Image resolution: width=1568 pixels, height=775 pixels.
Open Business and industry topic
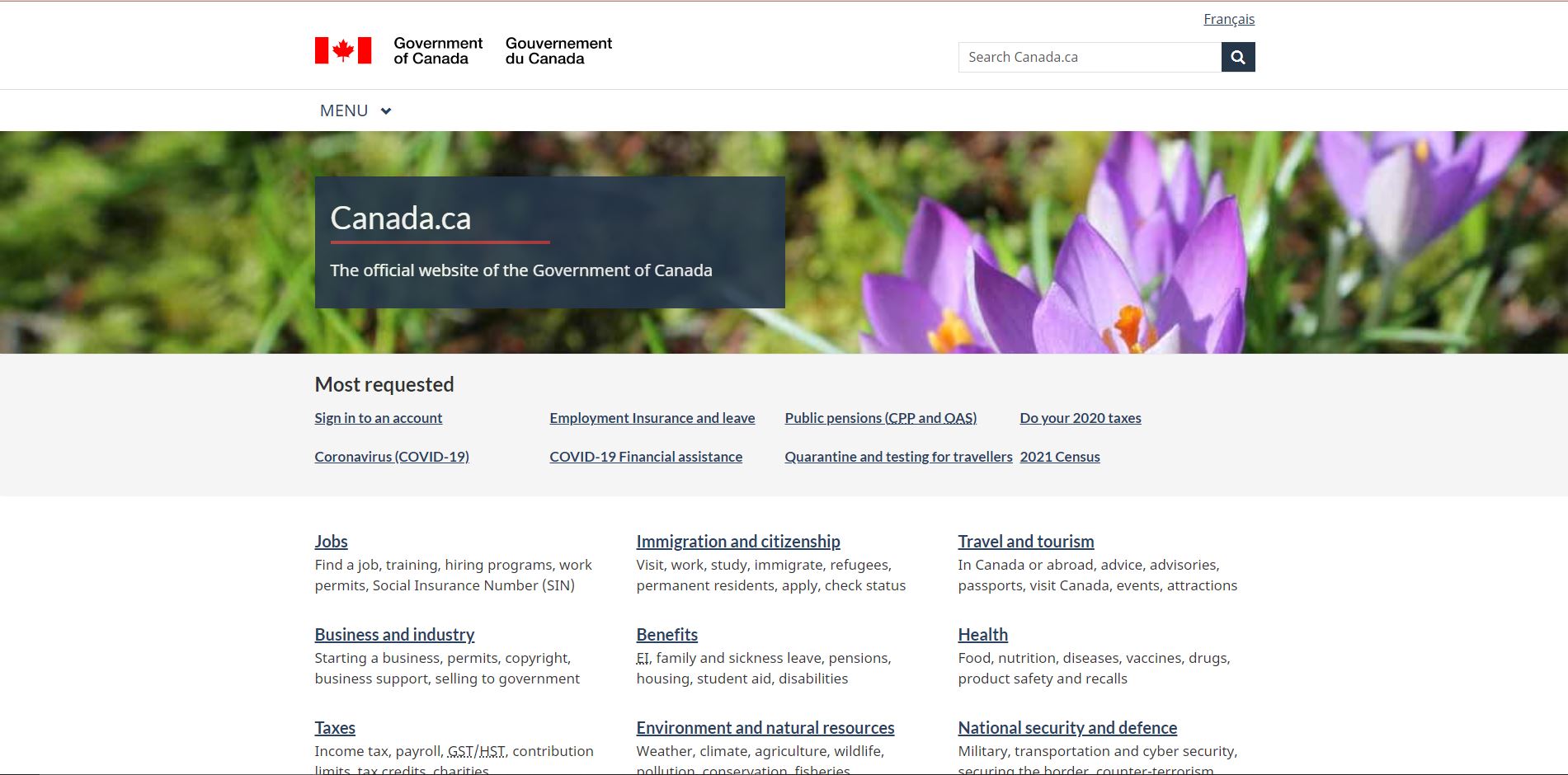pos(394,635)
